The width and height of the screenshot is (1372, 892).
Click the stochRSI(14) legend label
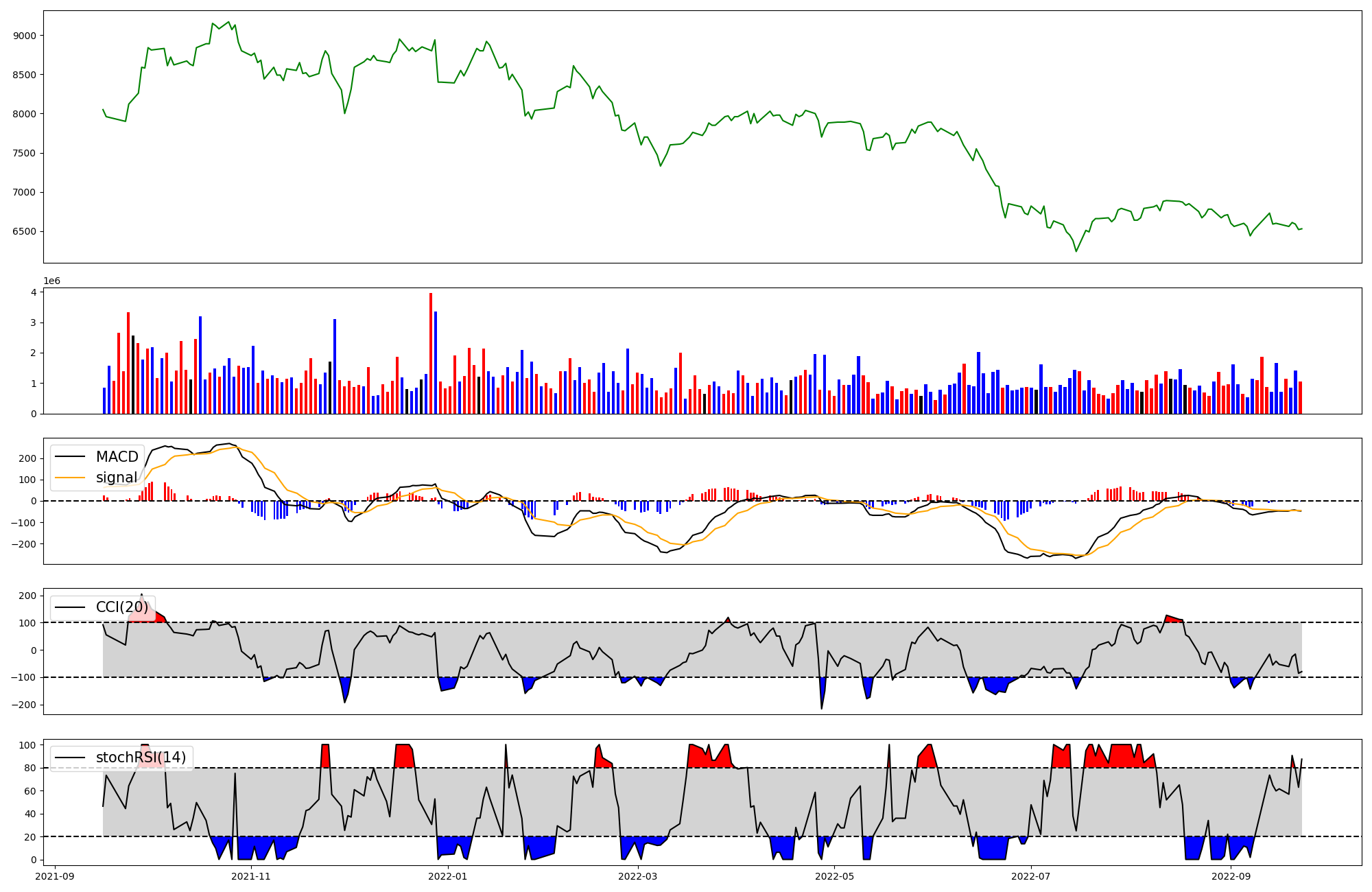point(141,758)
